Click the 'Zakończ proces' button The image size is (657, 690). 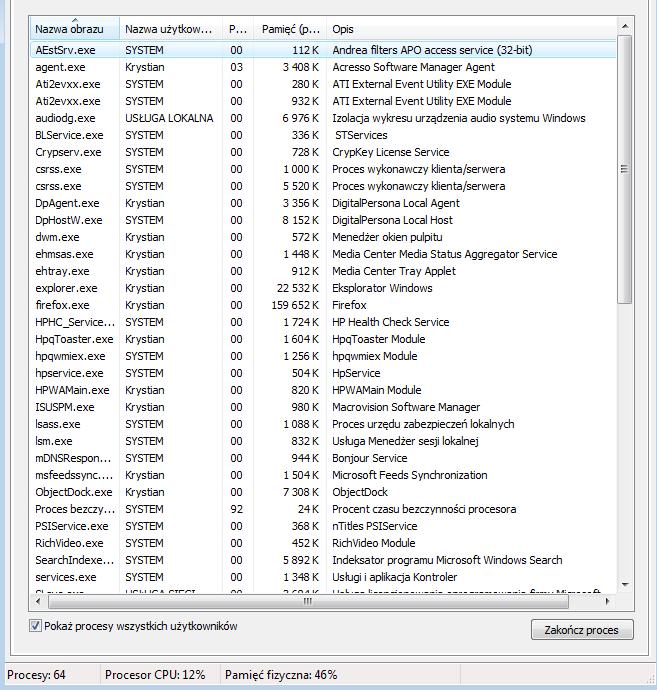(582, 630)
